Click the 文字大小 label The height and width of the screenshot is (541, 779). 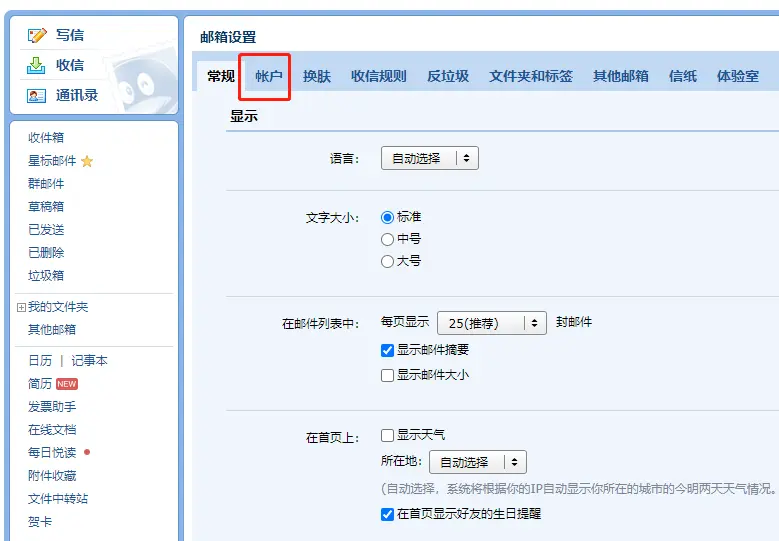[x=332, y=218]
